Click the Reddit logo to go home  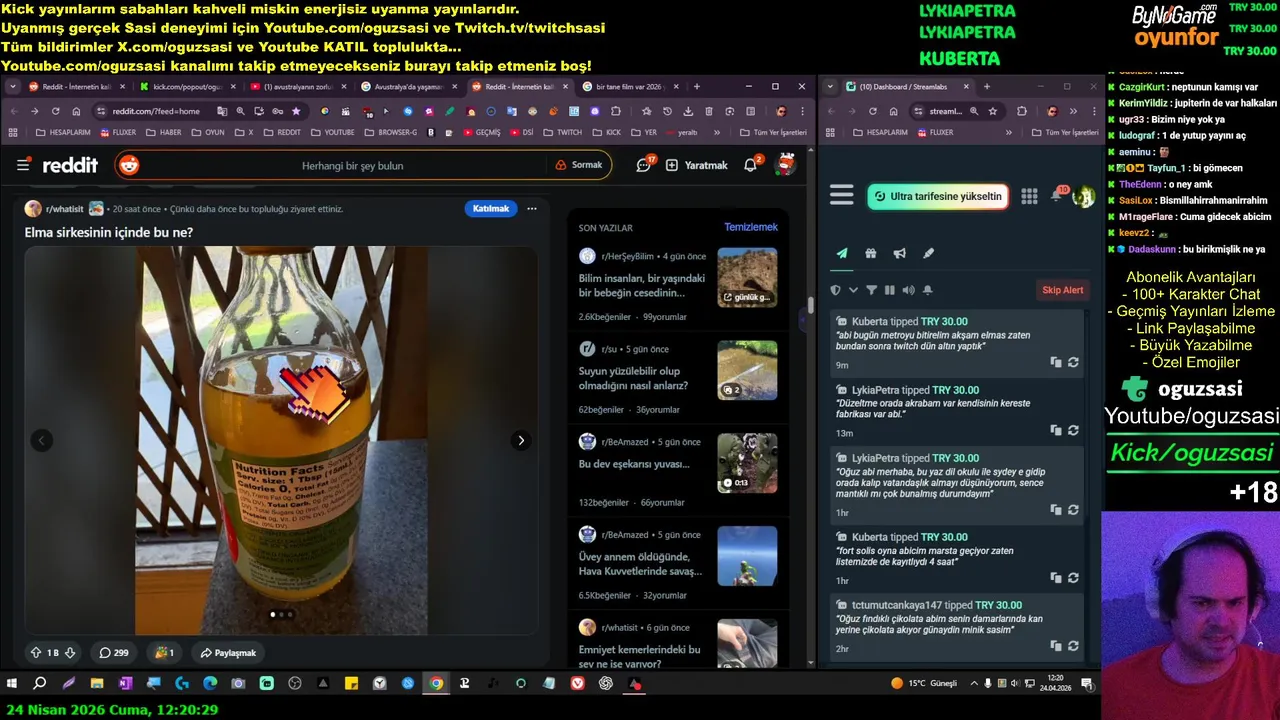click(x=70, y=165)
